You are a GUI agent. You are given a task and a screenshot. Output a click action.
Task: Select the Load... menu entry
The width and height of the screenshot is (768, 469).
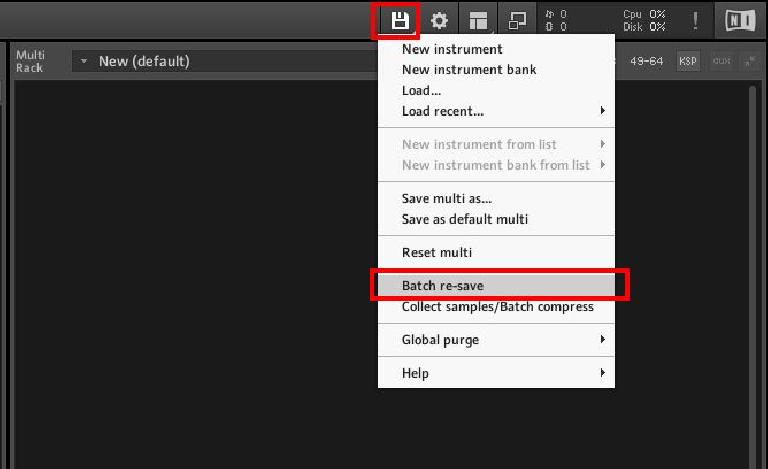tap(496, 91)
